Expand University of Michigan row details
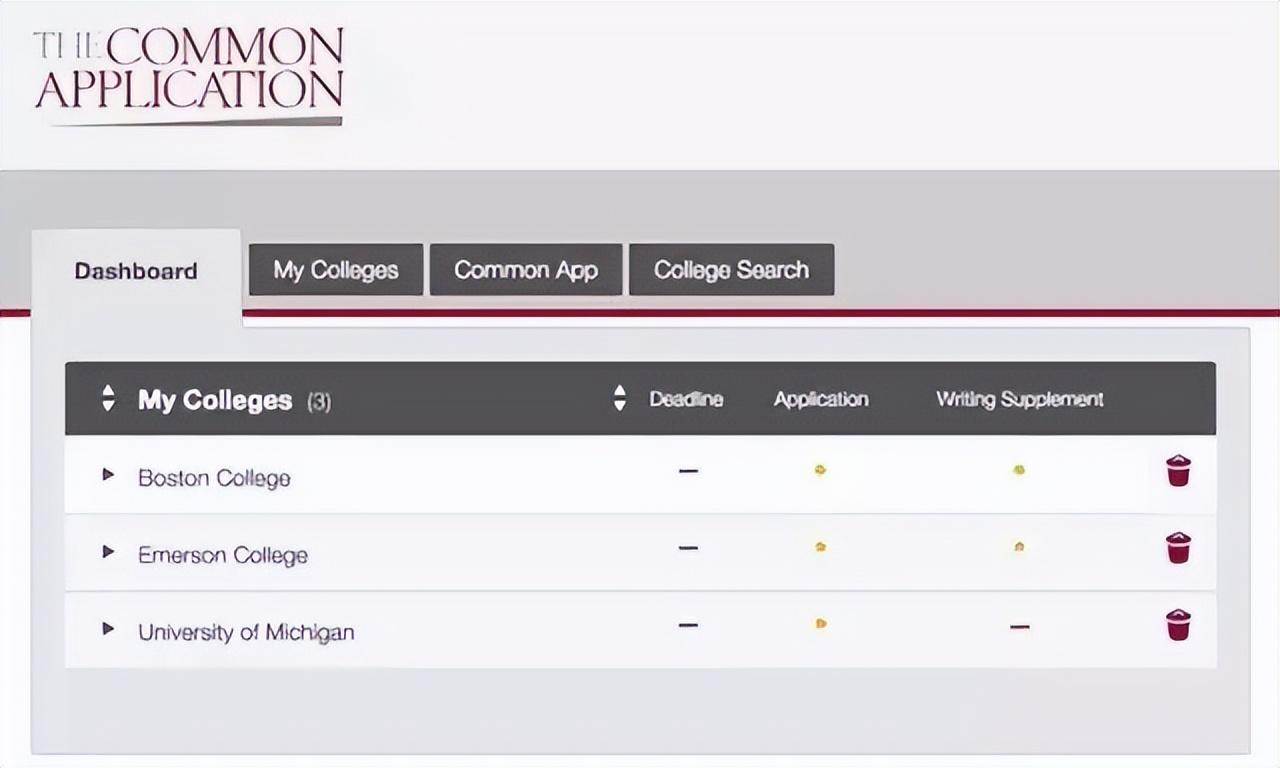Image resolution: width=1280 pixels, height=768 pixels. click(108, 628)
